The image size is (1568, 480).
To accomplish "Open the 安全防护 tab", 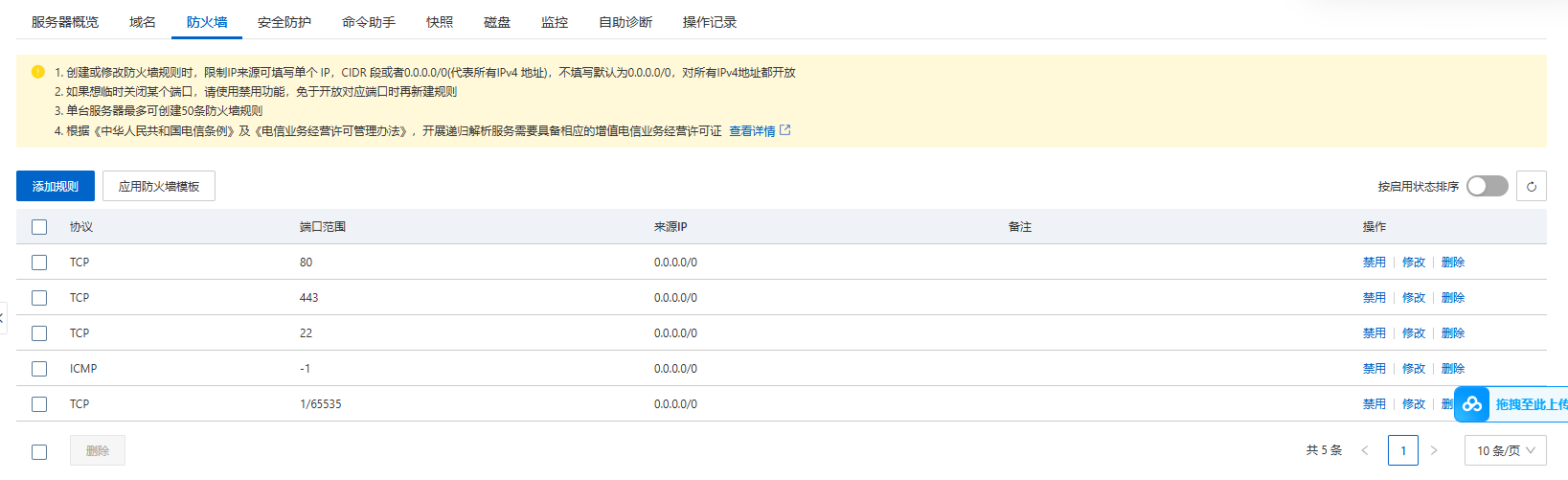I will (x=284, y=22).
